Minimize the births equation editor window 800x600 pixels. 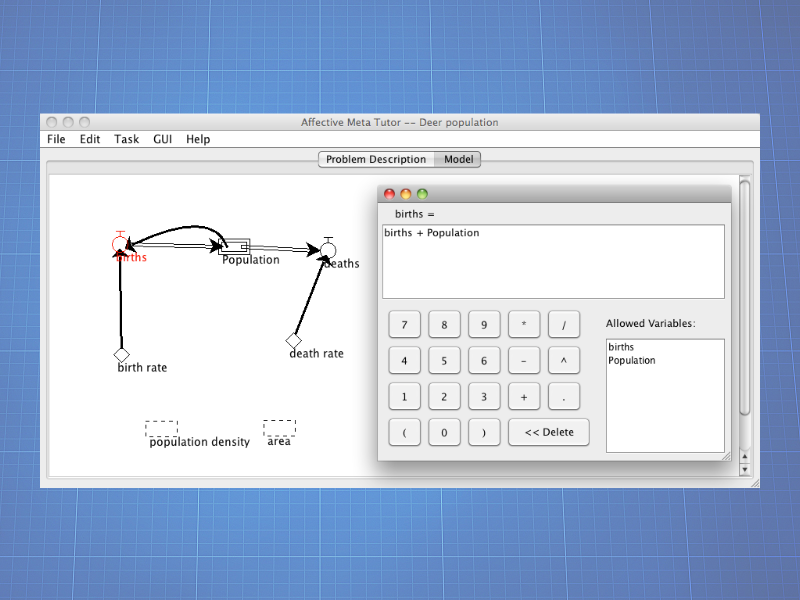tap(406, 194)
